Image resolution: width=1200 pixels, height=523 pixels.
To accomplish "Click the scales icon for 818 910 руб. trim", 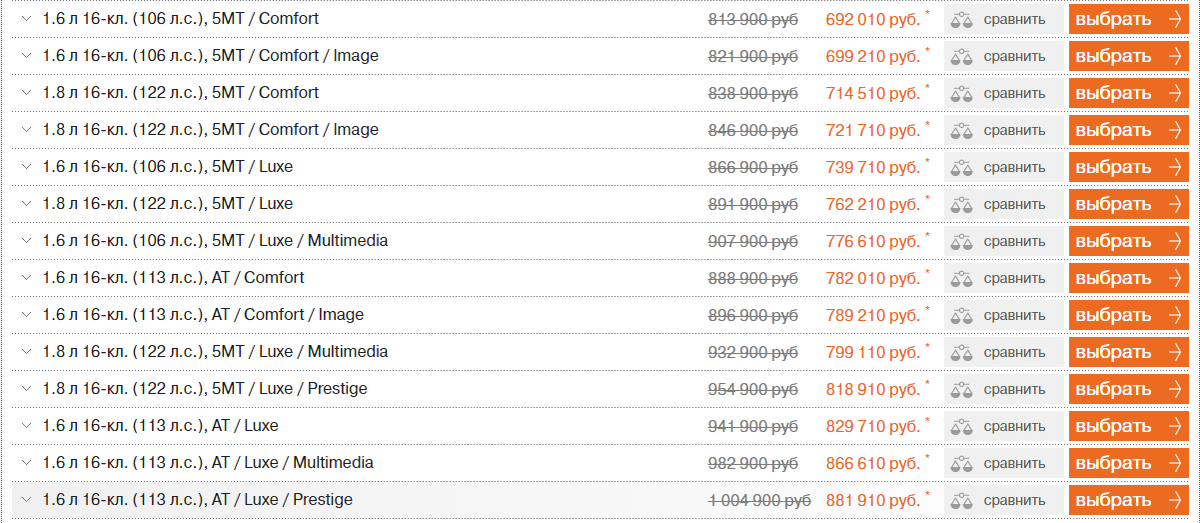I will pyautogui.click(x=962, y=389).
